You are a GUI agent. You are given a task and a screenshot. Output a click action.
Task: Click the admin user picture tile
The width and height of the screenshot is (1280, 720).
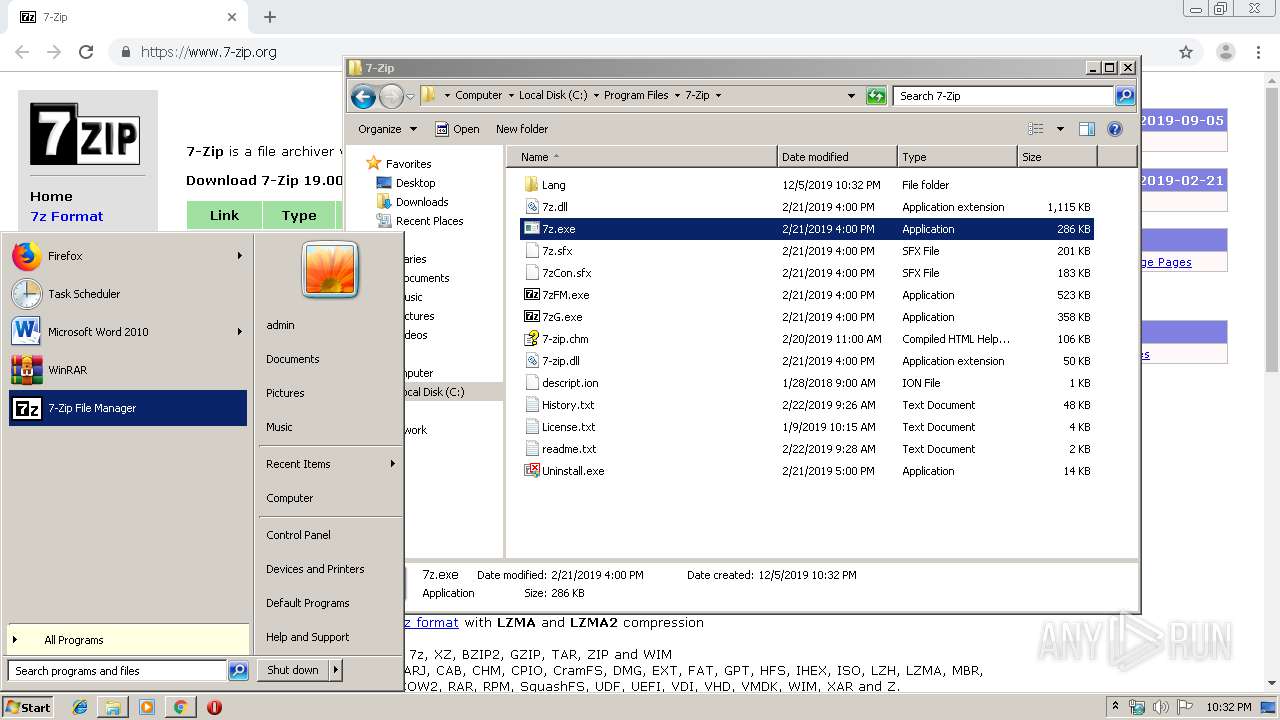click(330, 268)
